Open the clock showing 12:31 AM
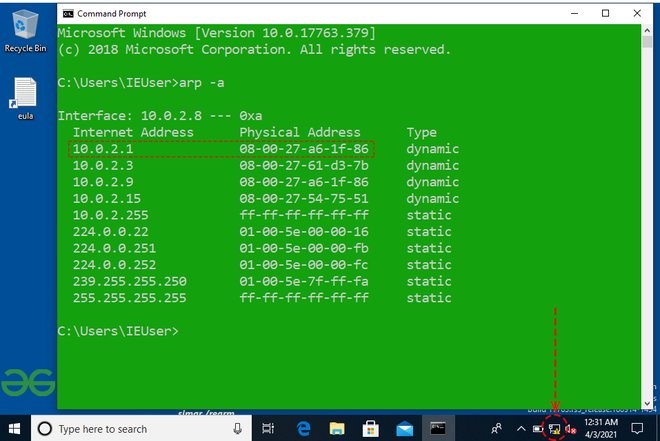Image resolution: width=660 pixels, height=441 pixels. [x=600, y=429]
